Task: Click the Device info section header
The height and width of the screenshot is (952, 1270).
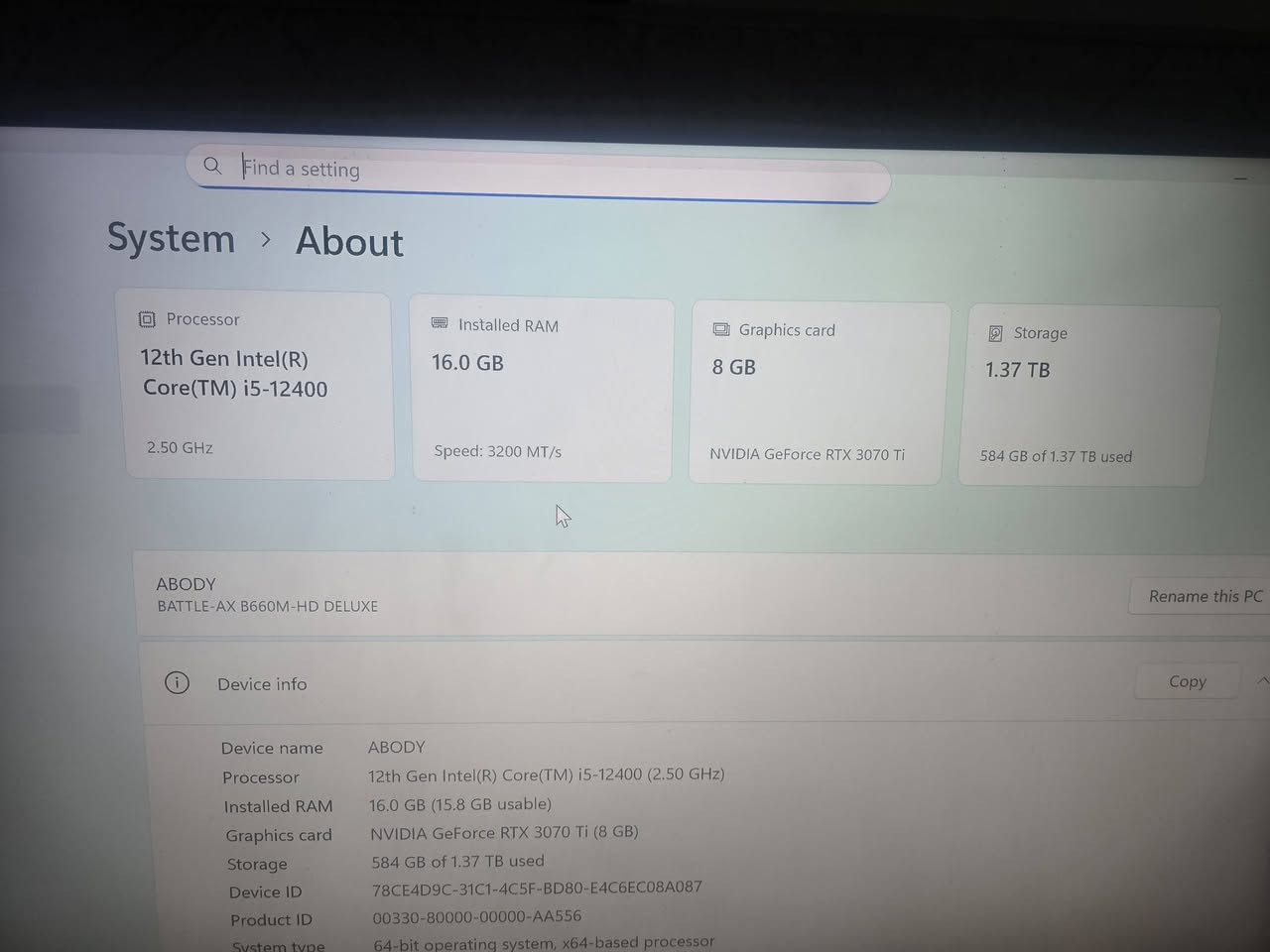Action: (x=704, y=682)
